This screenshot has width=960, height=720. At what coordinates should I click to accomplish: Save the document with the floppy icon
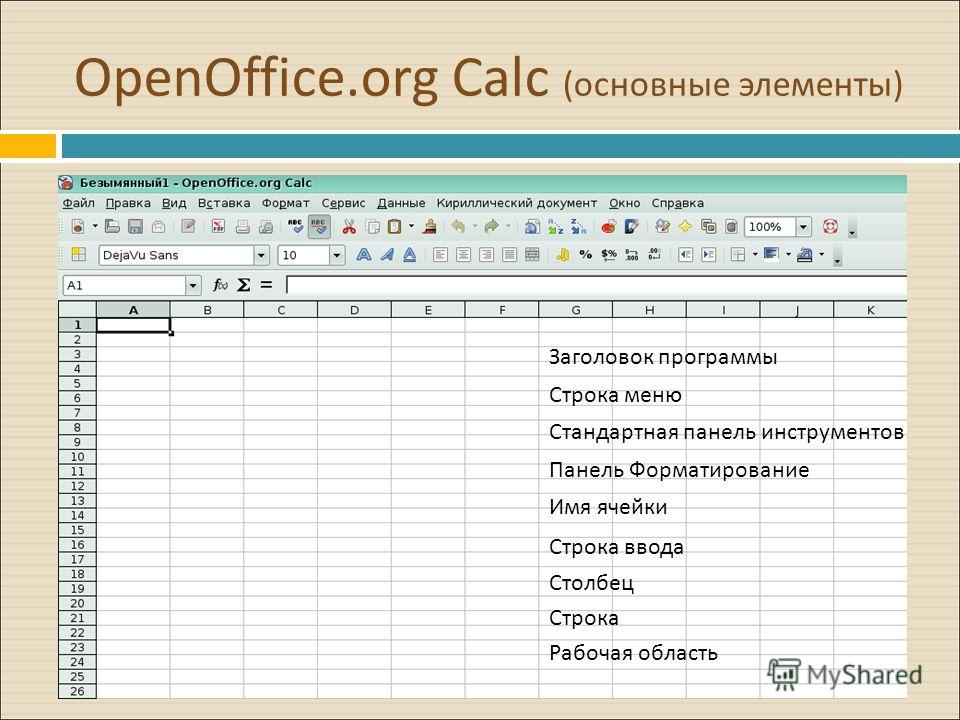135,227
